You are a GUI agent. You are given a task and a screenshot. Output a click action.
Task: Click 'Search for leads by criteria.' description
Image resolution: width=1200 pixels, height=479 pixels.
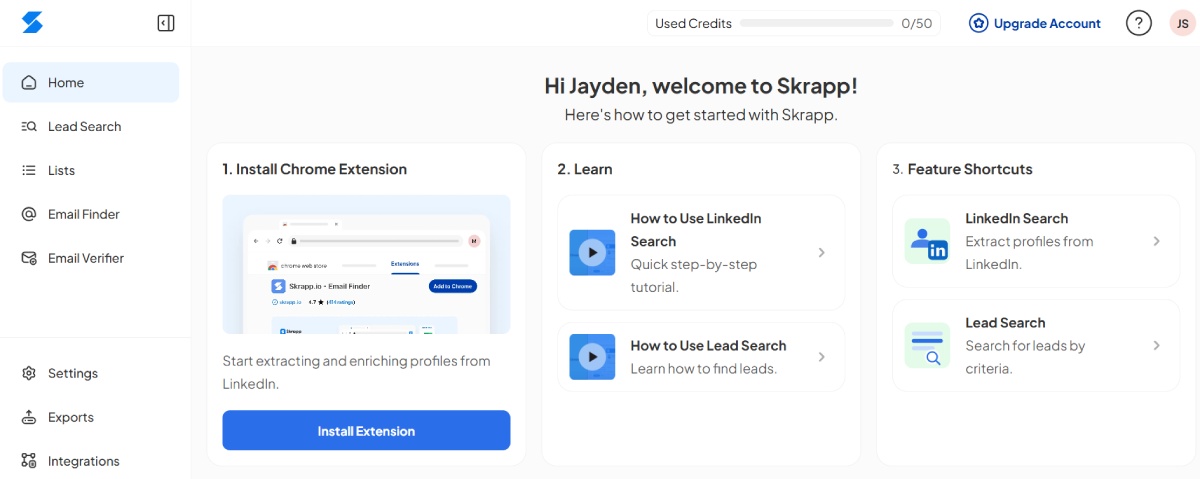(x=1025, y=357)
